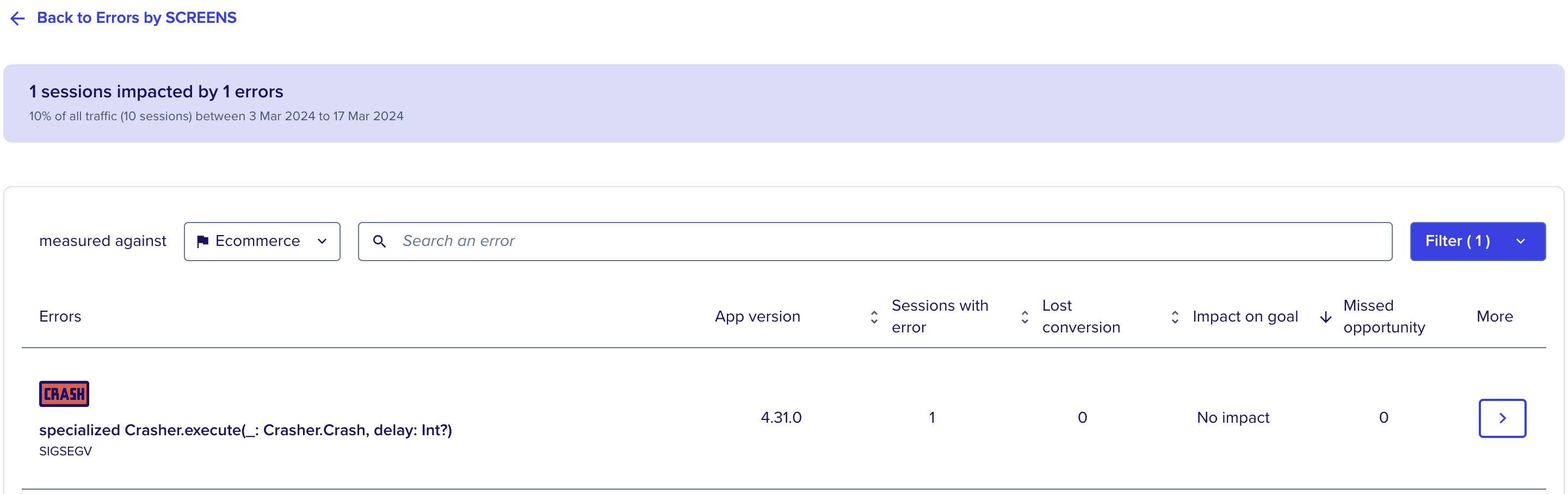Click the Errors column header
This screenshot has height=494, width=1568.
coord(60,316)
